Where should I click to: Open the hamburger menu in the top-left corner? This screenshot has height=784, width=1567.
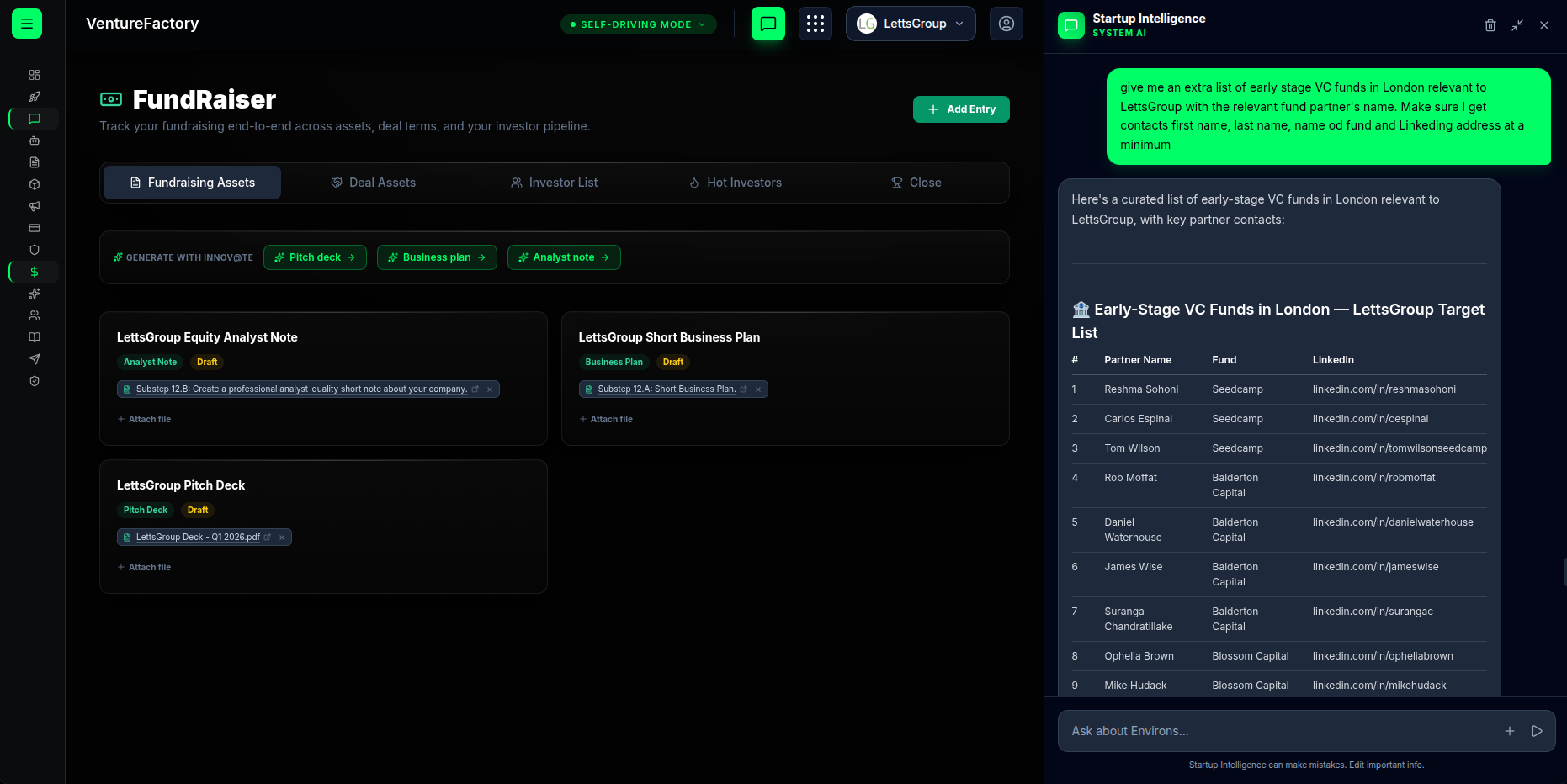tap(27, 24)
